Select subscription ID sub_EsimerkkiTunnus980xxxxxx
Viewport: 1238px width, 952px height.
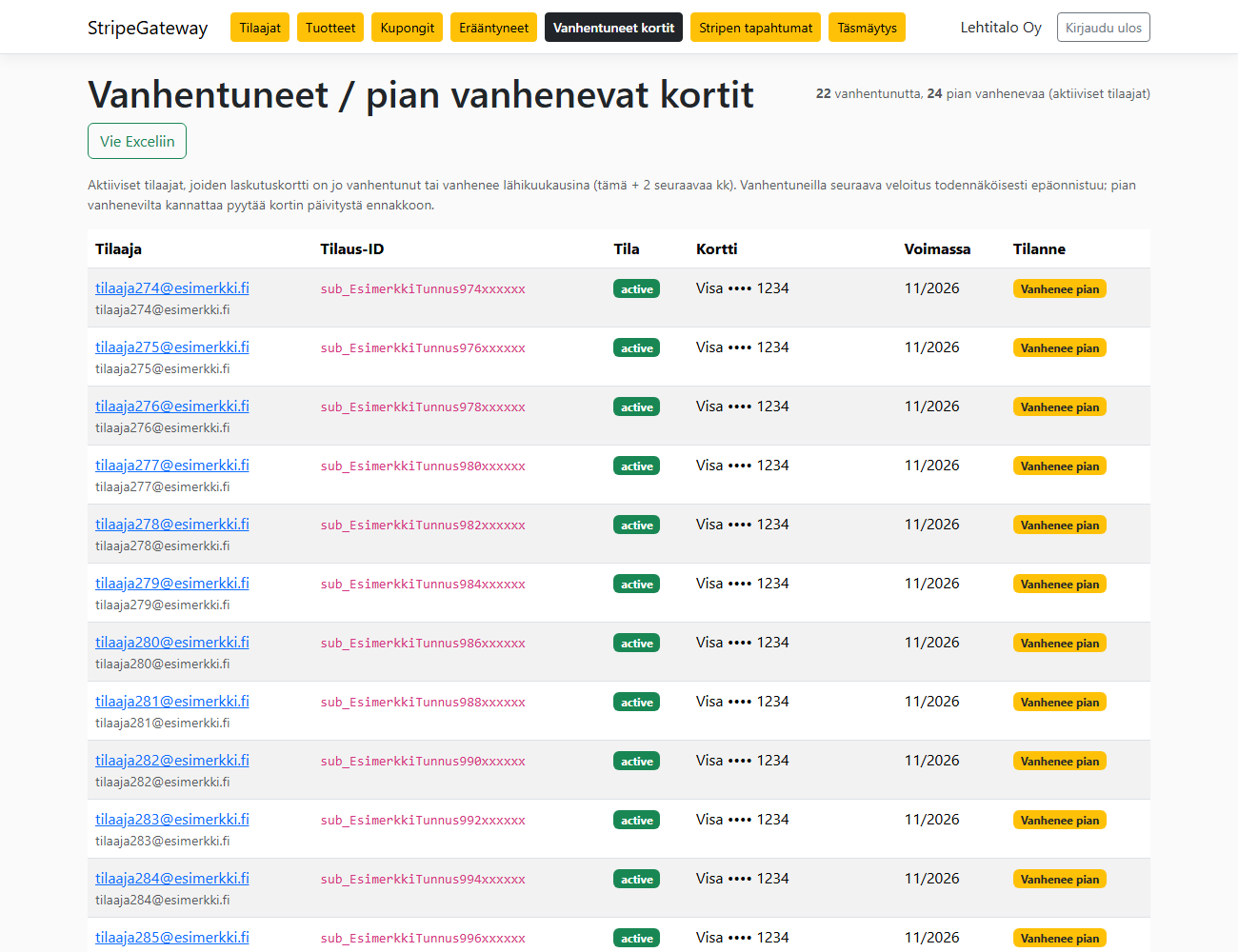point(423,466)
